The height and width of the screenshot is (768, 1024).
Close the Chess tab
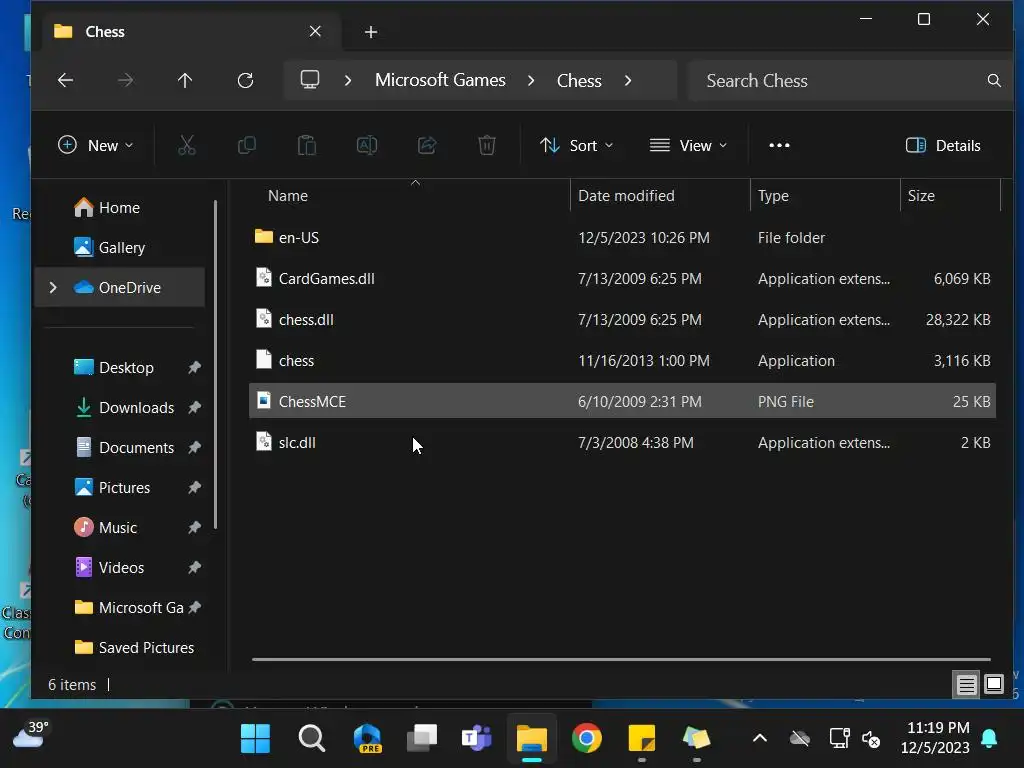[x=315, y=31]
